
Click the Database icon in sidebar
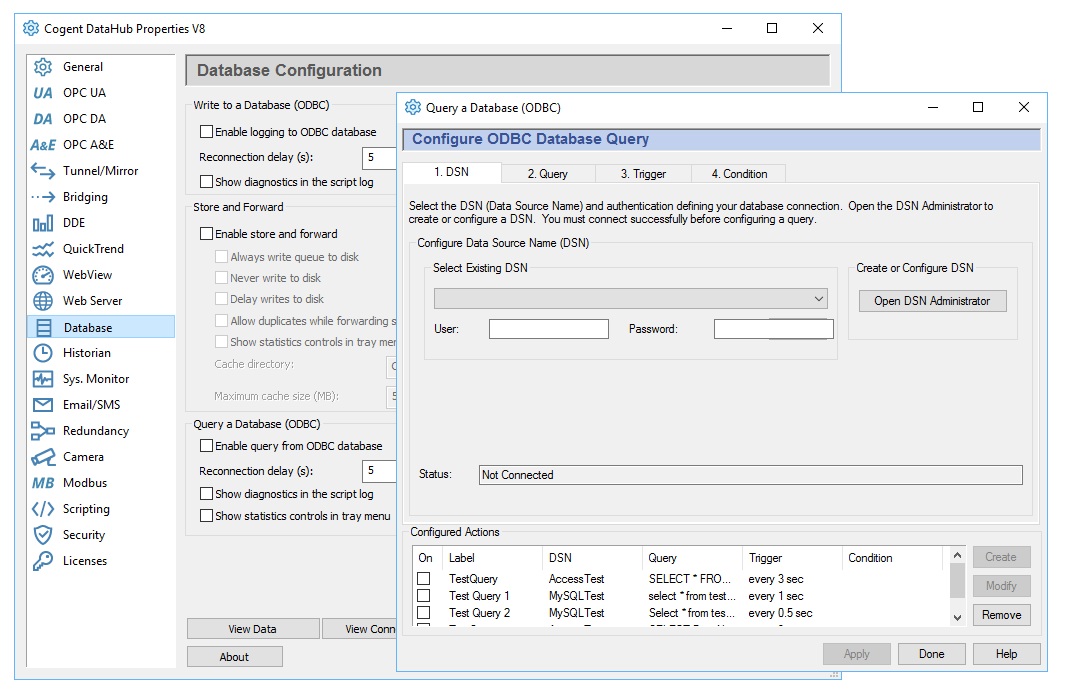pos(44,328)
